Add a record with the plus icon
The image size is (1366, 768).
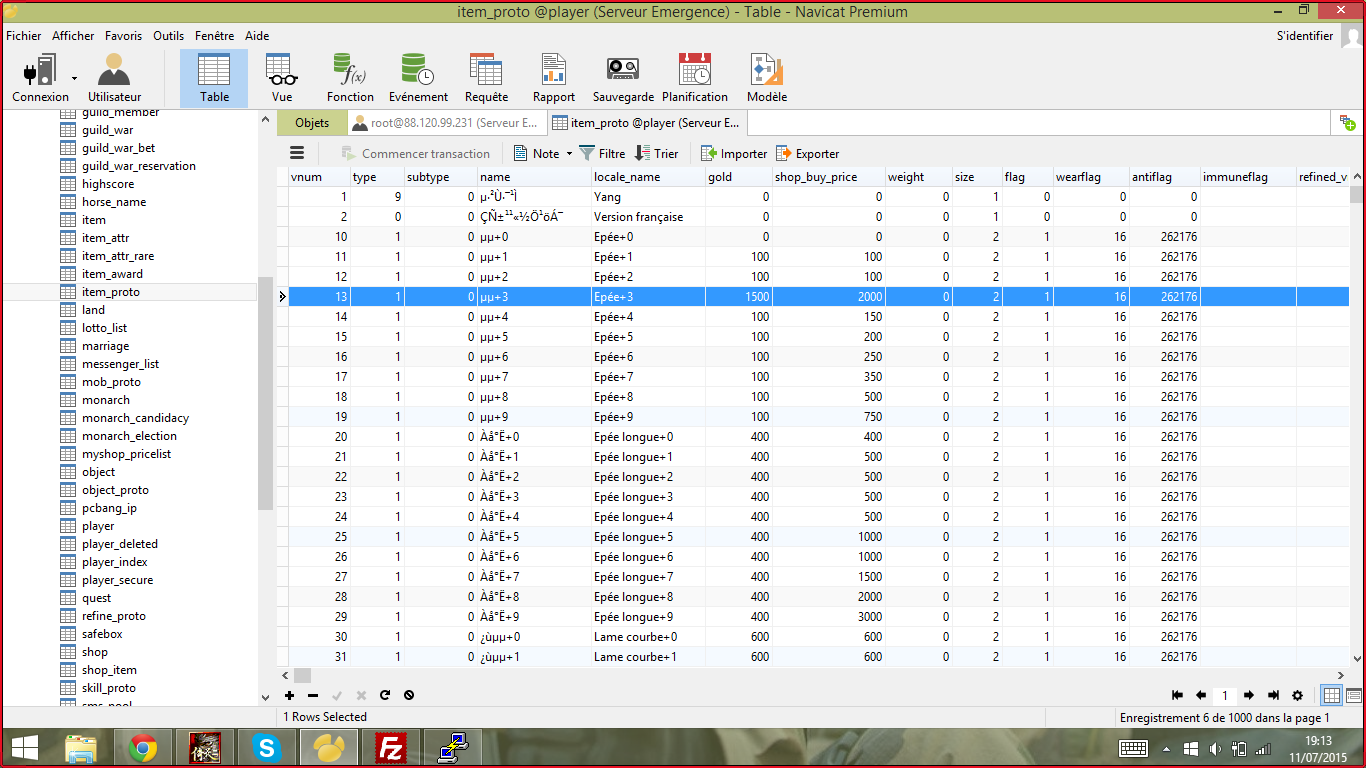290,695
